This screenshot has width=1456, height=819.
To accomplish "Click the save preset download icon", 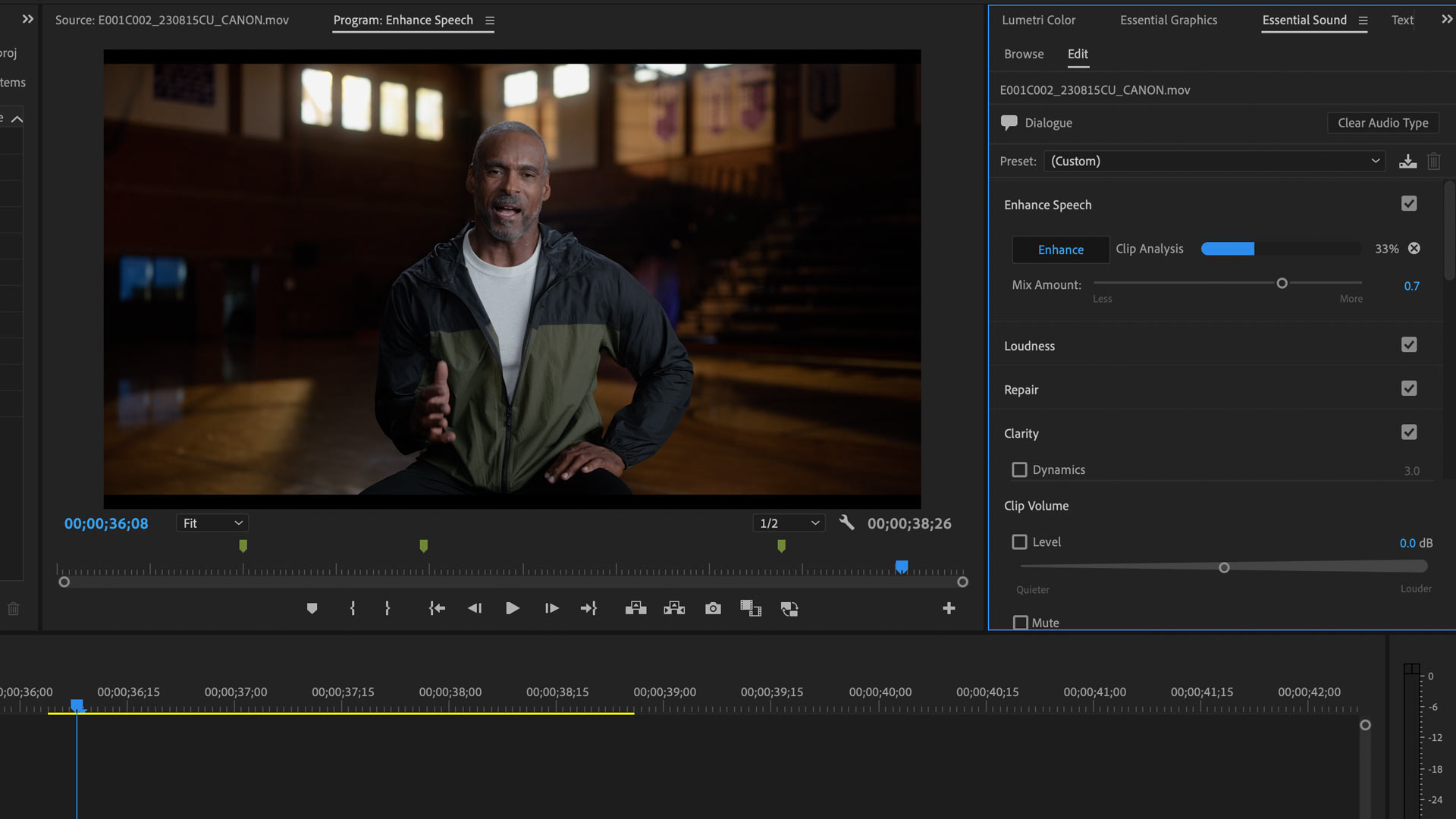I will (x=1407, y=162).
